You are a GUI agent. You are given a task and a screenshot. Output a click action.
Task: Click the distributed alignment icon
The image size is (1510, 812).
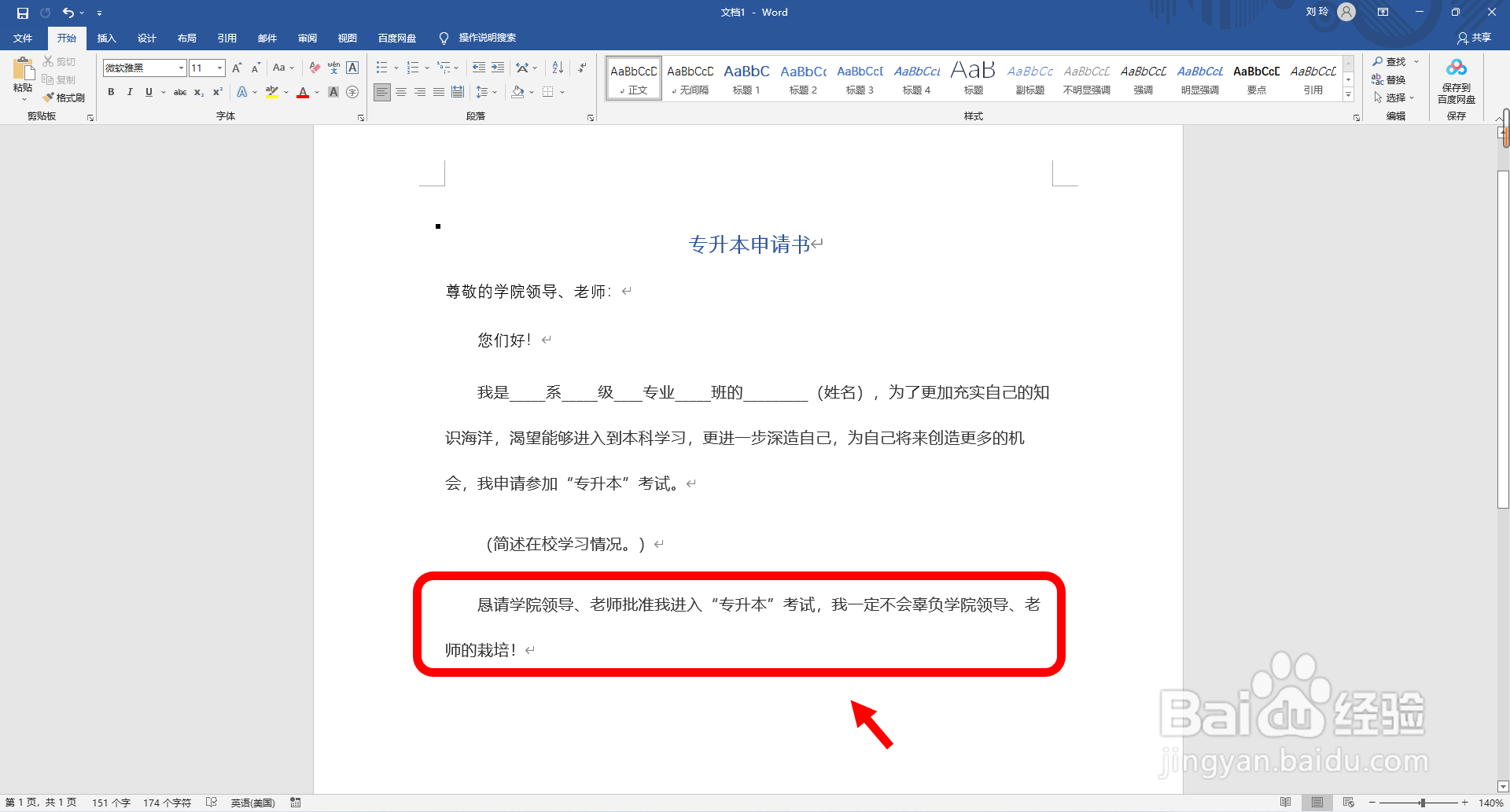pos(458,92)
